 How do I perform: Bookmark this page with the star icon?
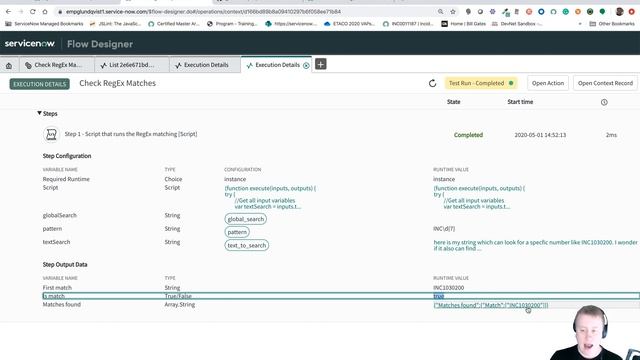coord(453,12)
